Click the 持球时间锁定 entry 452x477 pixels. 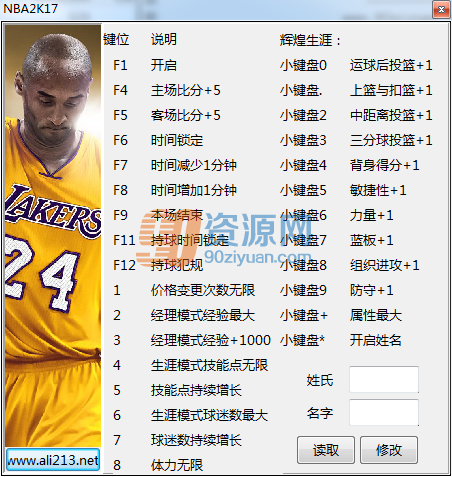tap(190, 240)
